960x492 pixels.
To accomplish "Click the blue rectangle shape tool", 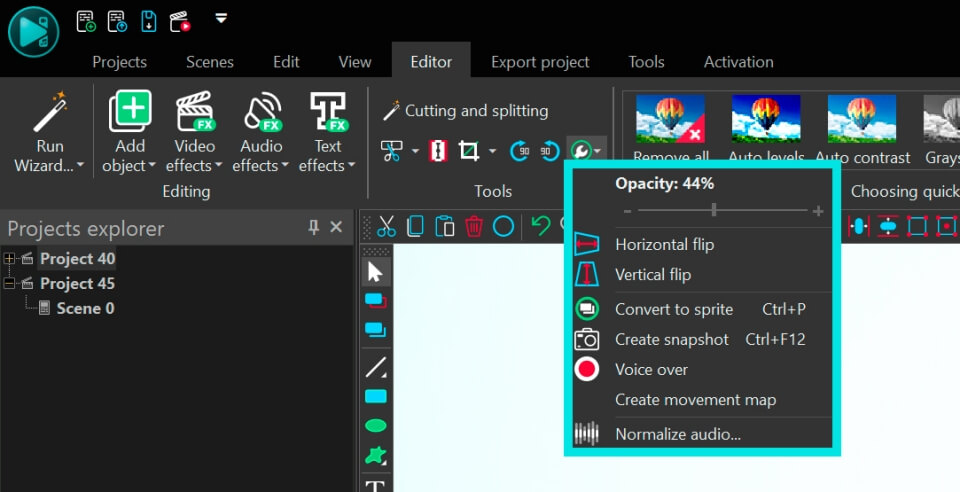I will tap(375, 397).
